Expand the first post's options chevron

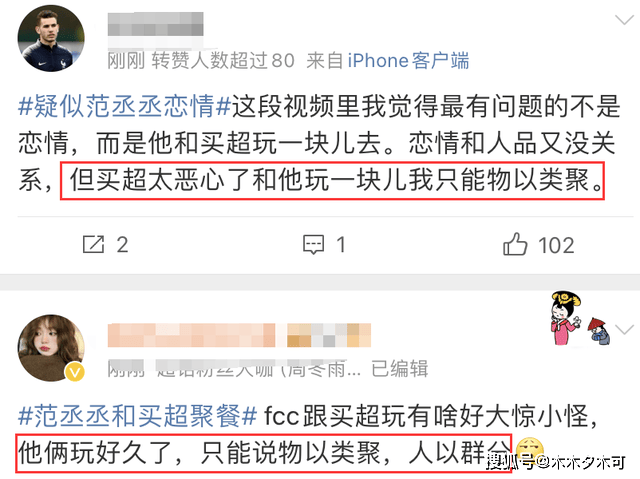click(x=624, y=20)
